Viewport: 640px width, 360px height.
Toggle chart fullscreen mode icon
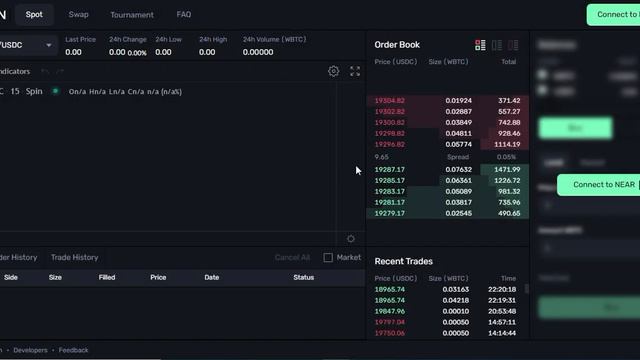[355, 71]
